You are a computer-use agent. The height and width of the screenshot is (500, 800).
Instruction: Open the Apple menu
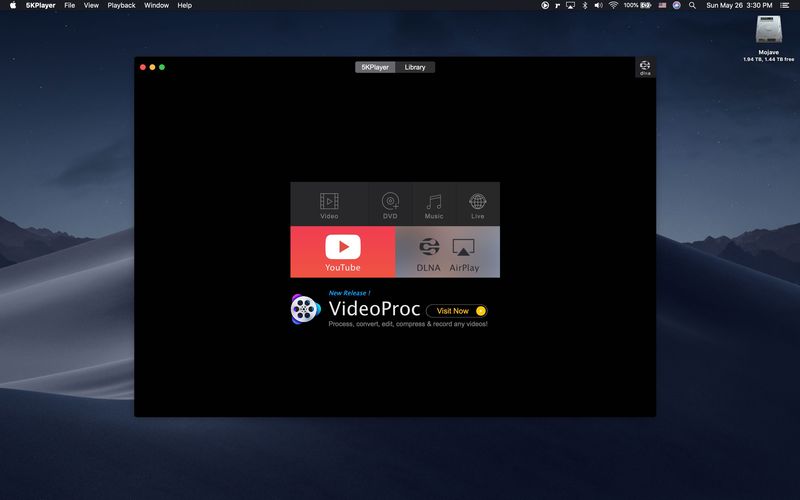click(x=13, y=5)
